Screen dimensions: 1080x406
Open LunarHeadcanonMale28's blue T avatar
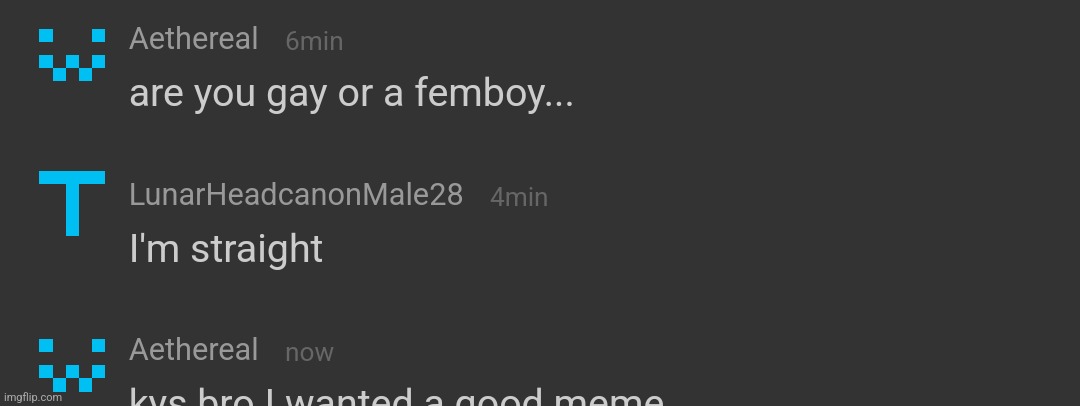(x=72, y=203)
